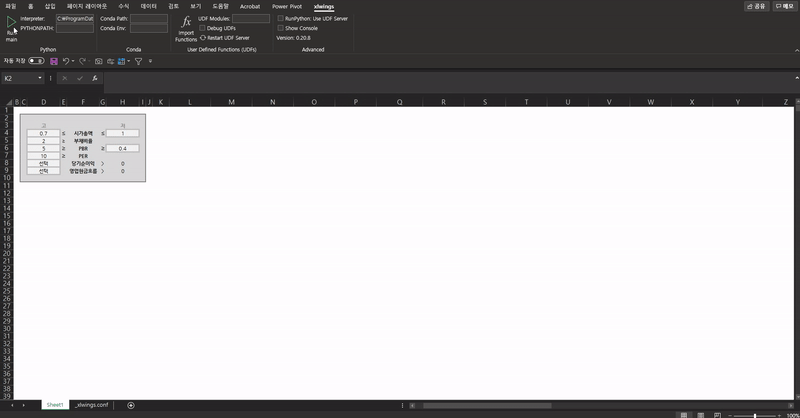This screenshot has height=418, width=800.
Task: Click the Interpreter path field
Action: coord(75,18)
